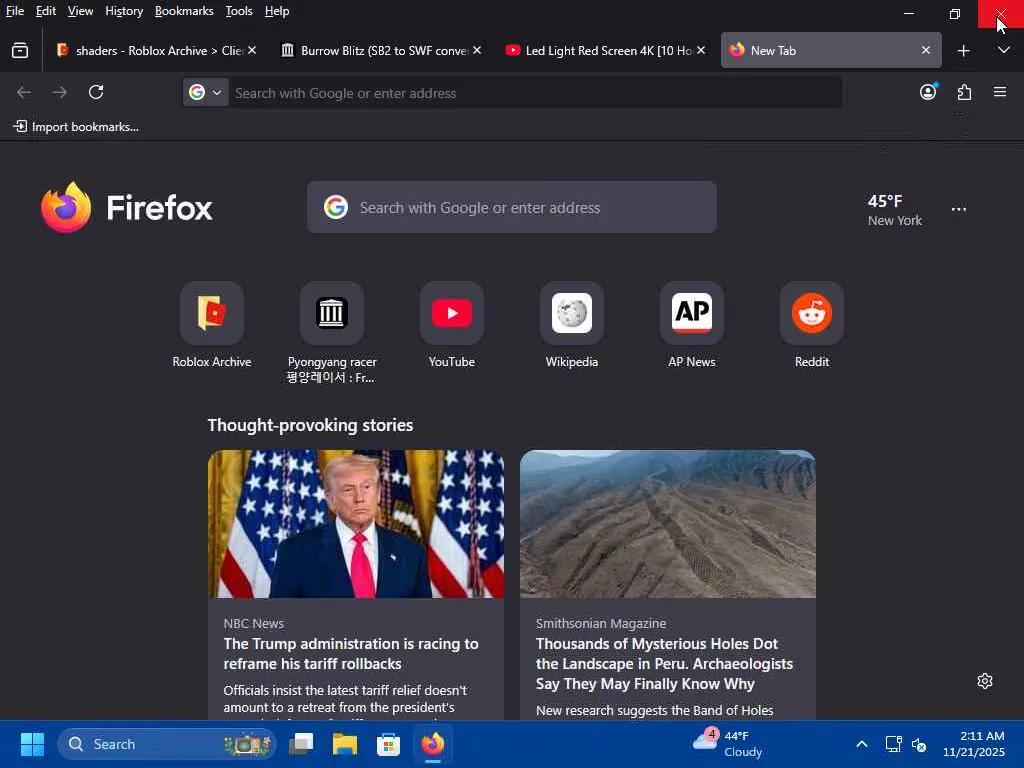Open the Help menu

click(277, 11)
